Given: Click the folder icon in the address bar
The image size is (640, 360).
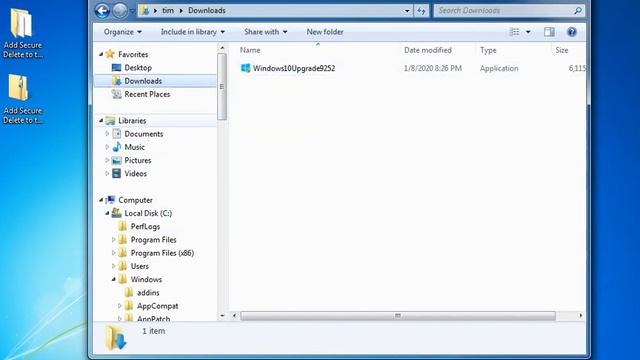Looking at the screenshot, I should (144, 11).
